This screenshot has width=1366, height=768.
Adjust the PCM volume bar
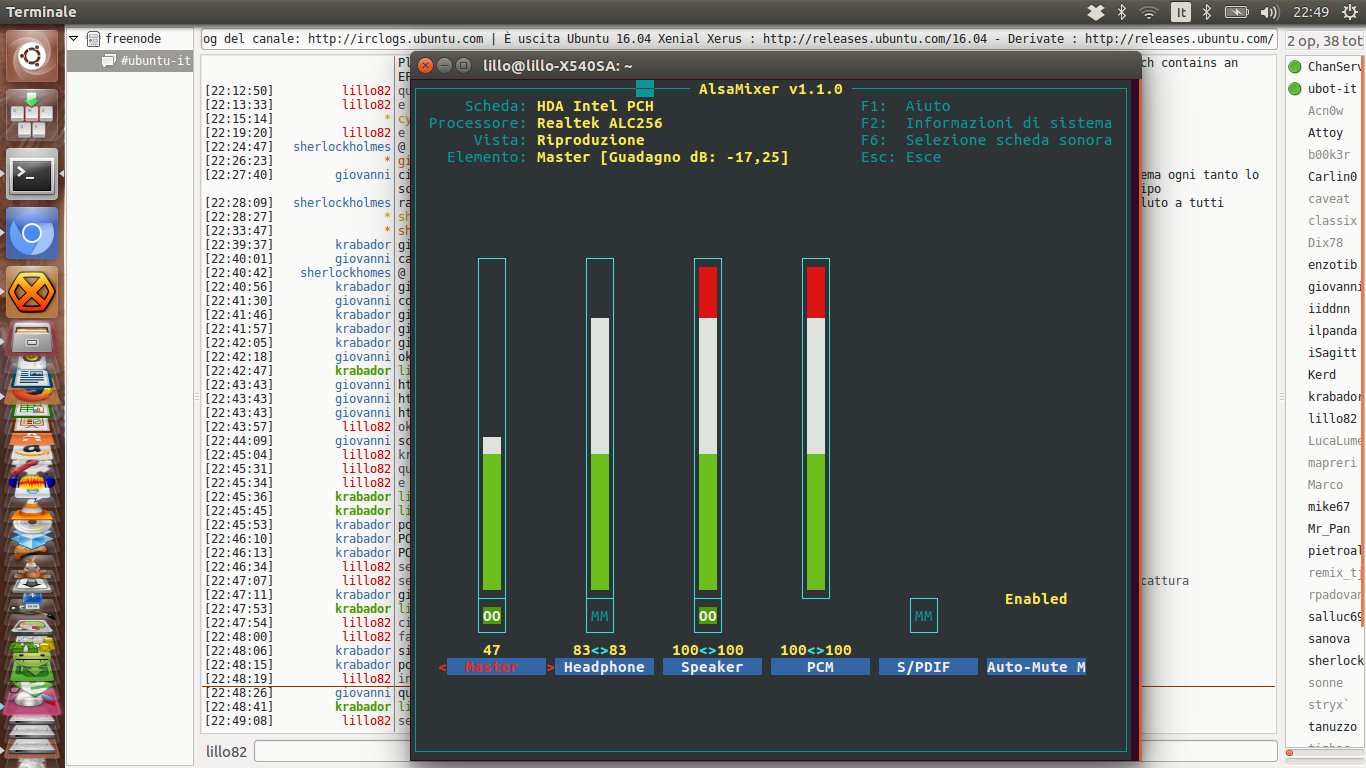click(x=816, y=428)
